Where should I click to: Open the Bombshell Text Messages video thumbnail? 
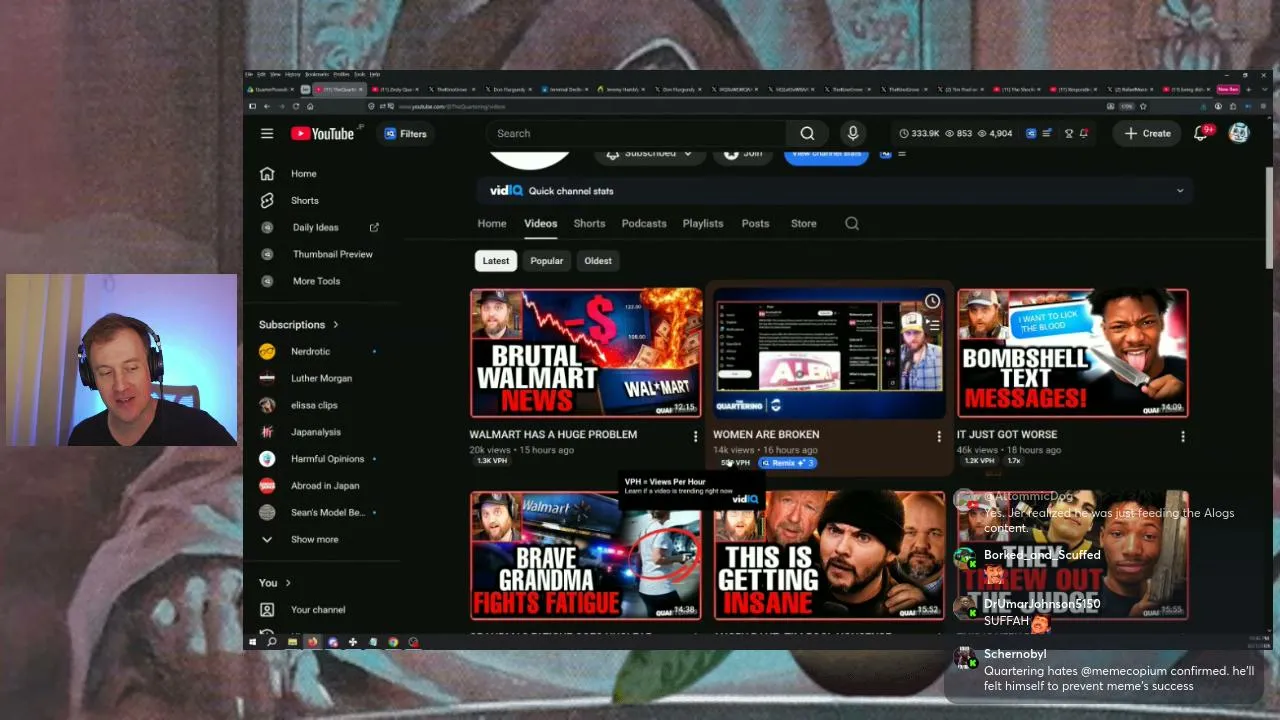coord(1073,353)
